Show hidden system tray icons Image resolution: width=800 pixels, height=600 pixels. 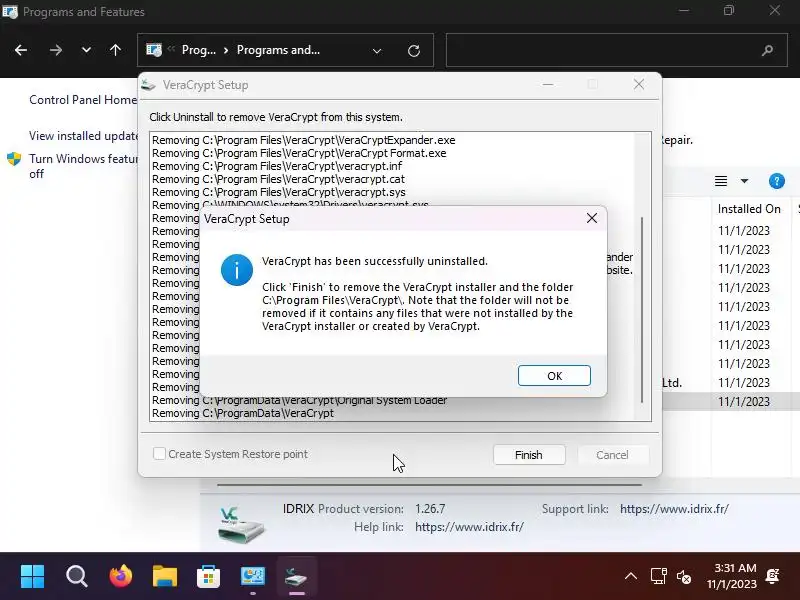pos(631,577)
